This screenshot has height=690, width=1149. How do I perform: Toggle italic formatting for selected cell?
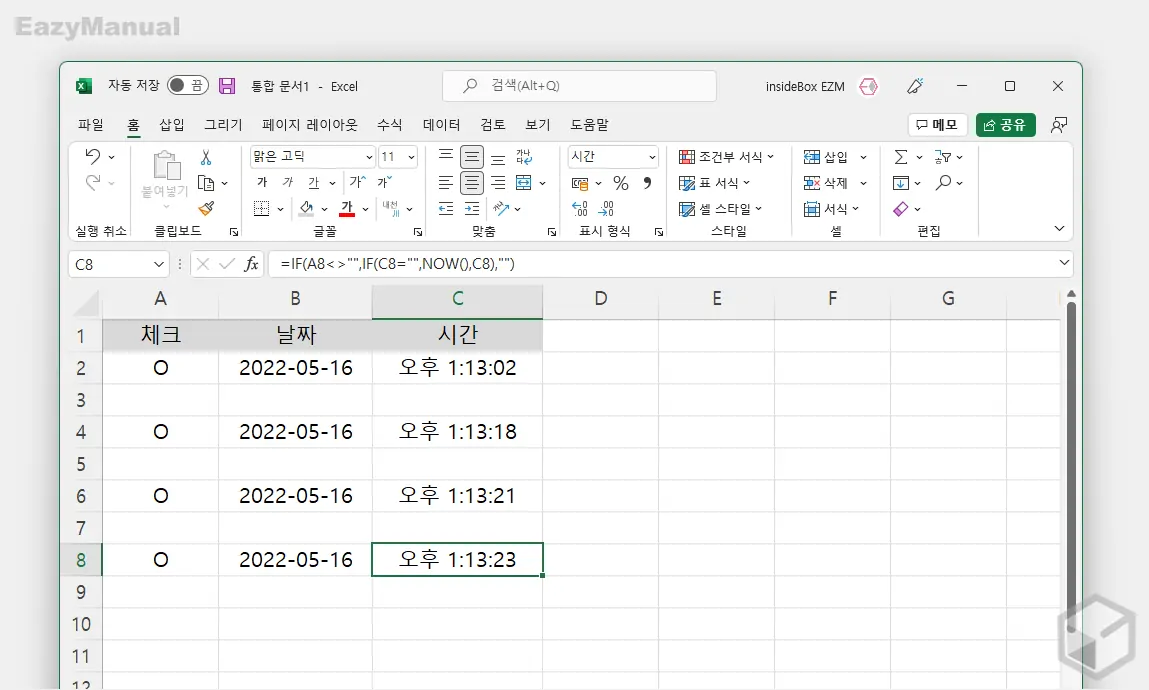click(288, 182)
